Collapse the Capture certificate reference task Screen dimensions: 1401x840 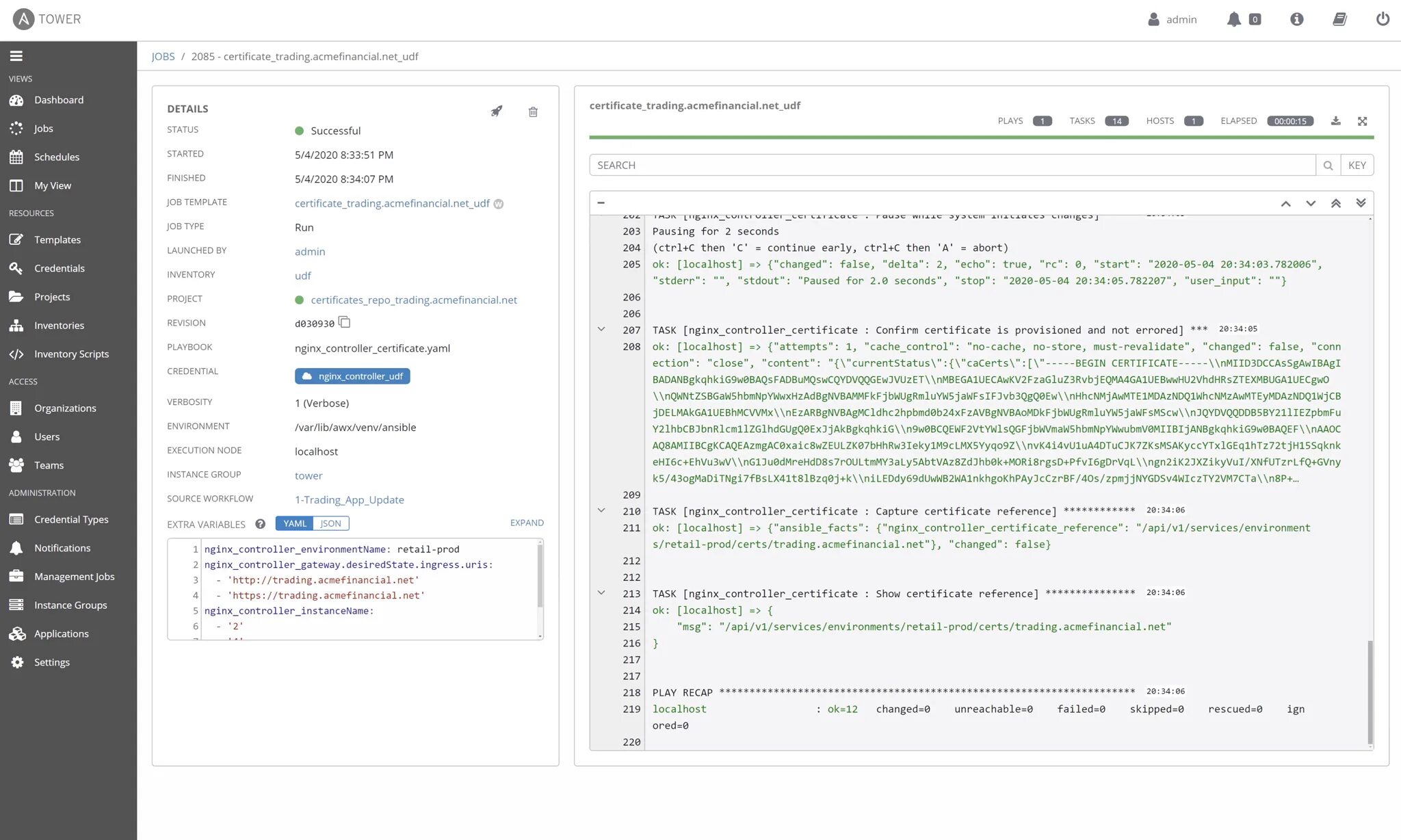click(601, 510)
